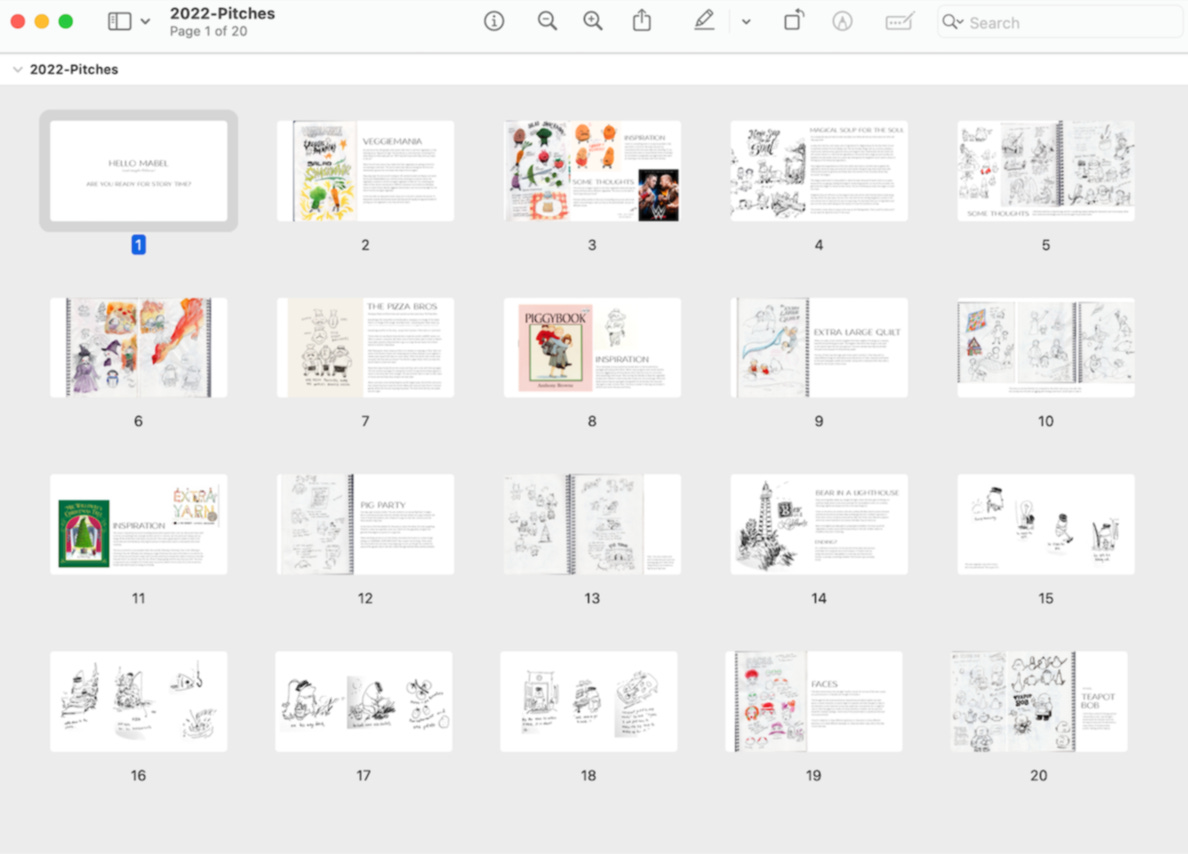The image size is (1188, 854).
Task: Select page 5 sketchbook thumbnail
Action: point(1046,170)
